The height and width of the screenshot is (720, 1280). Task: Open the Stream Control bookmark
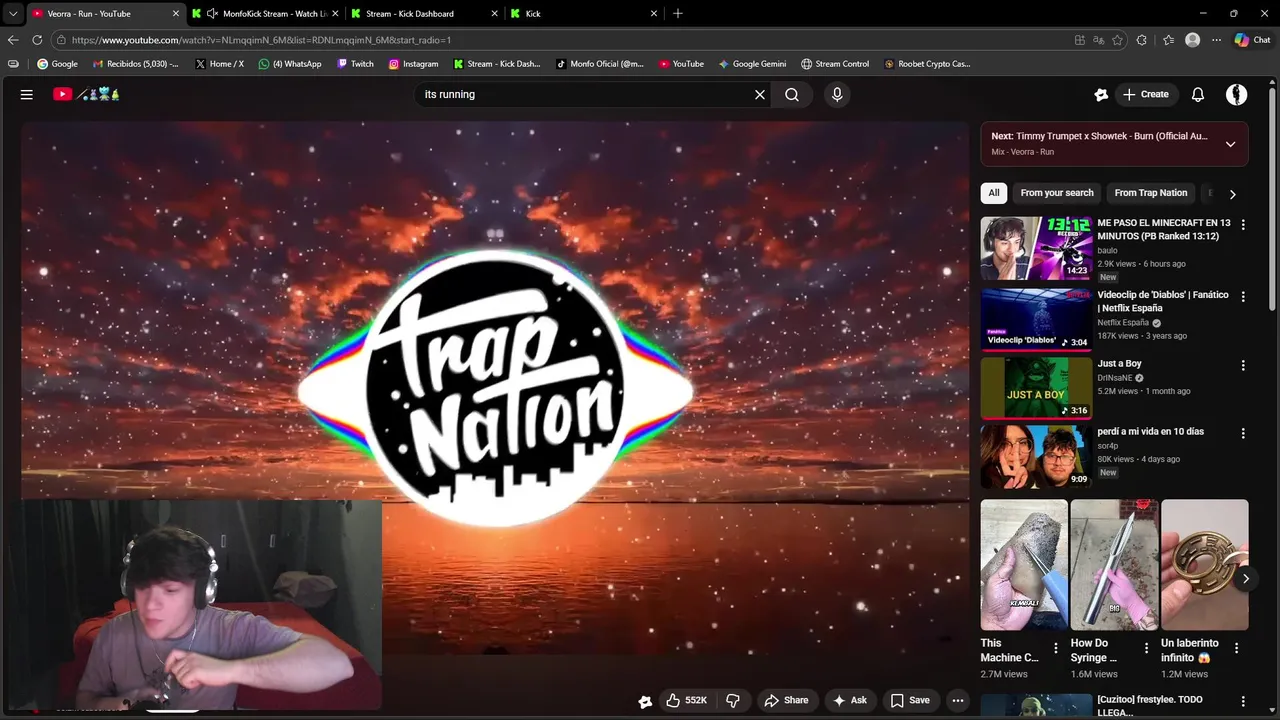(x=835, y=64)
